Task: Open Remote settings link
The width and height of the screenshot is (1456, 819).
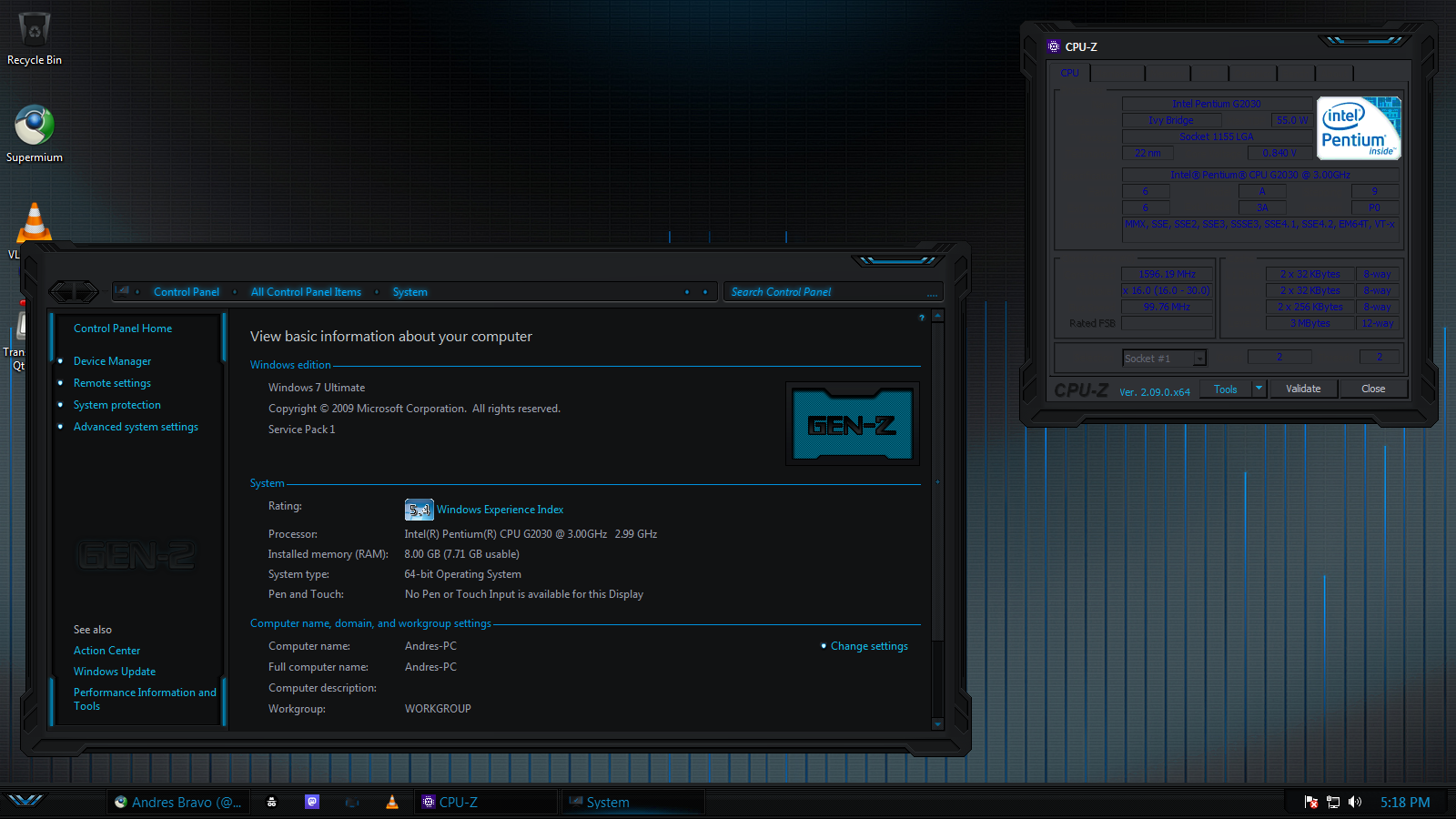Action: point(112,383)
